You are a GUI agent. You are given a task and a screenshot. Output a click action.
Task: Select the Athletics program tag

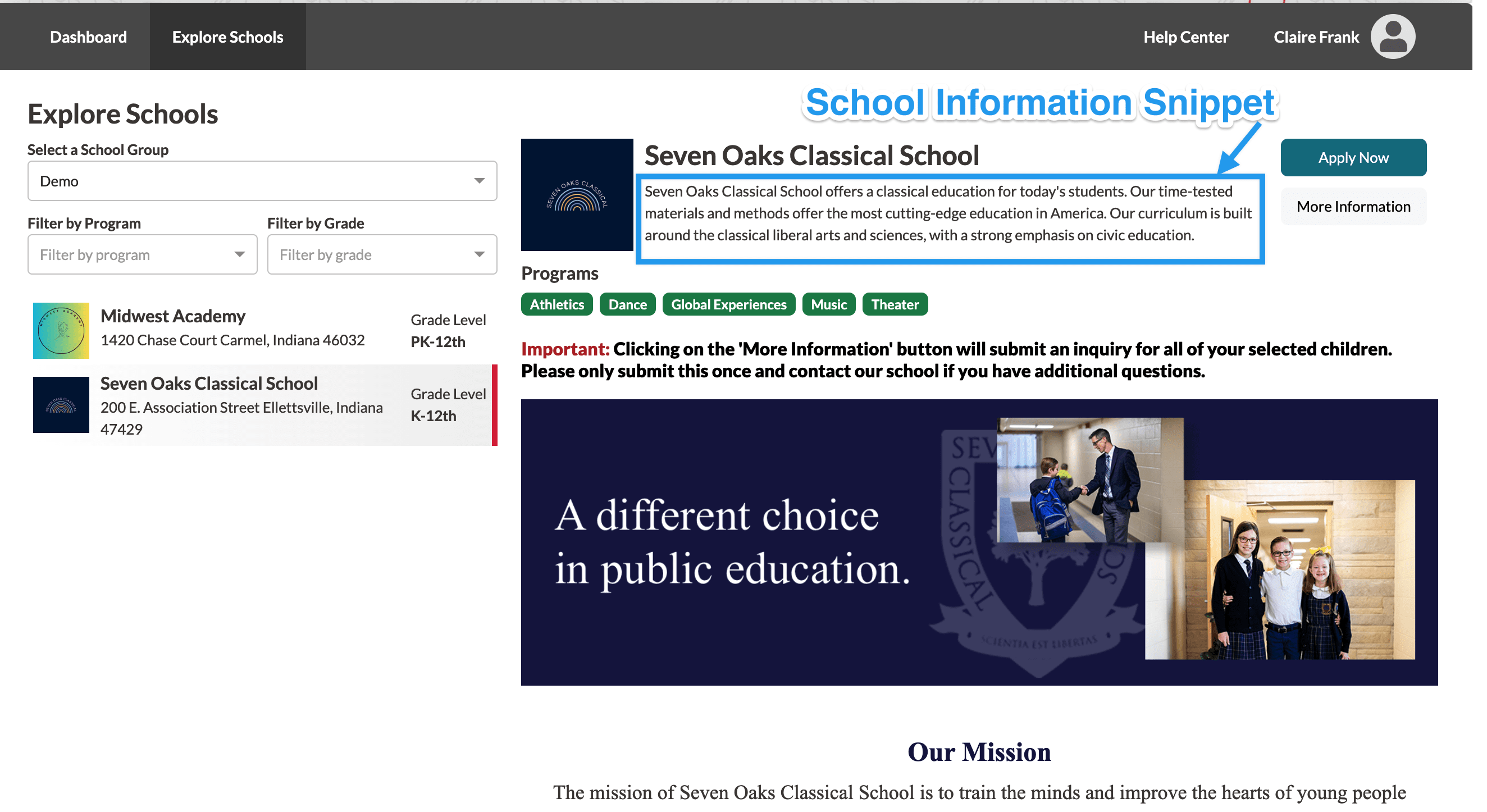[x=557, y=304]
